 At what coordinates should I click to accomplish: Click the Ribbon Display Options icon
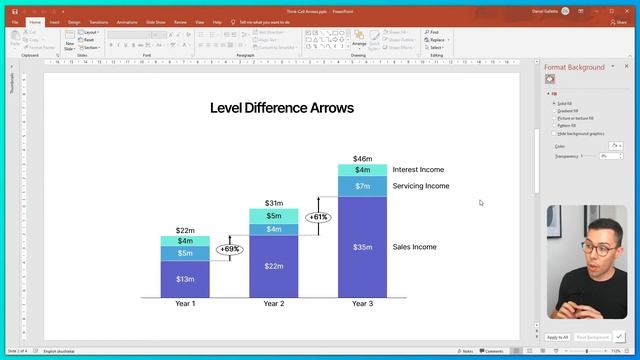[x=580, y=11]
